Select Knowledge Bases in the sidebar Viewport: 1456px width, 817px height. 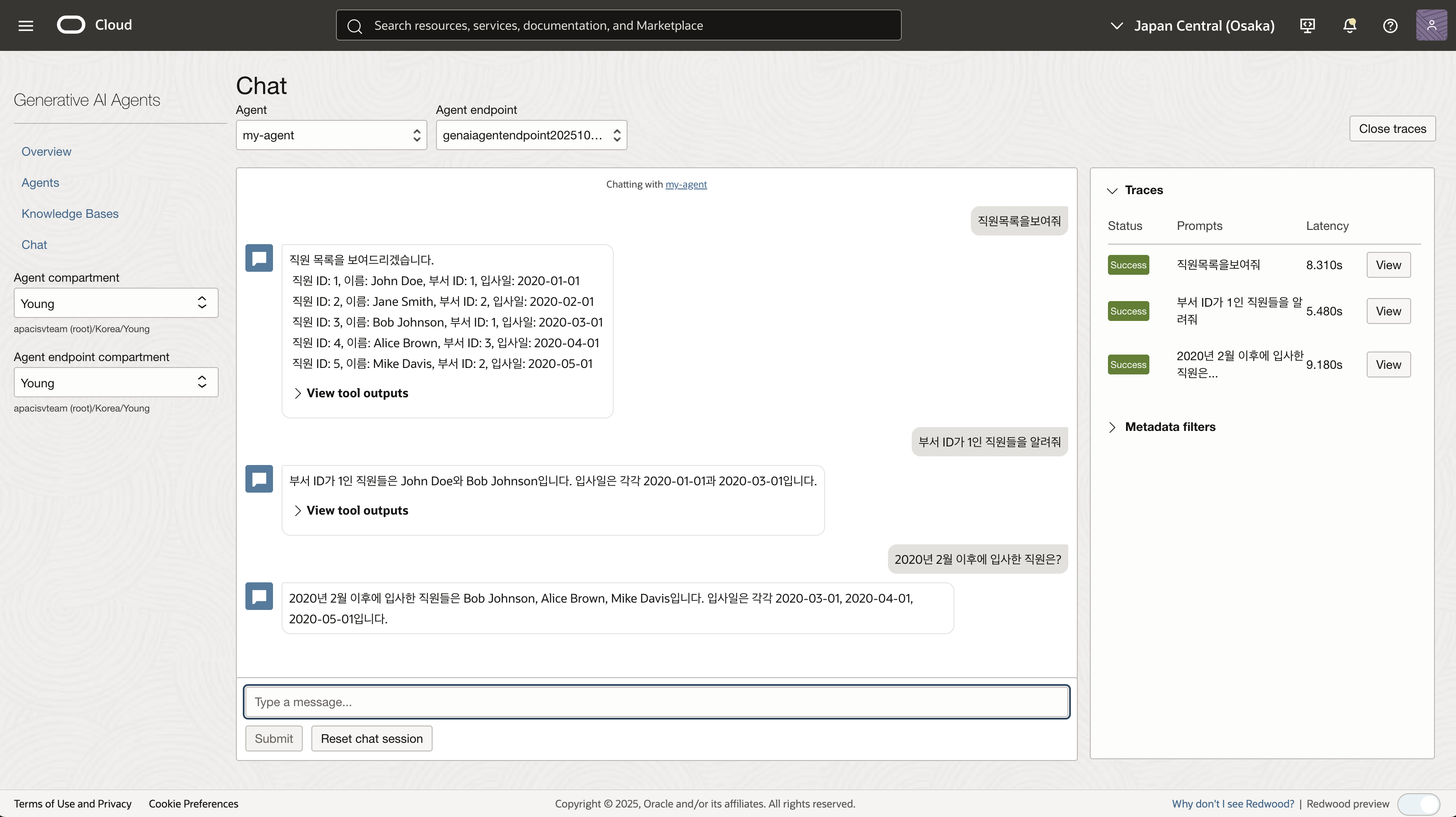pyautogui.click(x=70, y=214)
